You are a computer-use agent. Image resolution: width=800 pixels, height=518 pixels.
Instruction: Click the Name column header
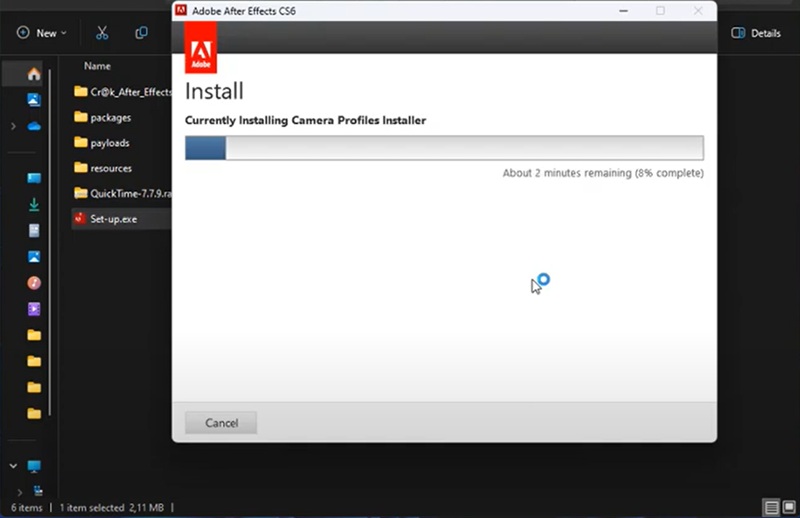[97, 66]
